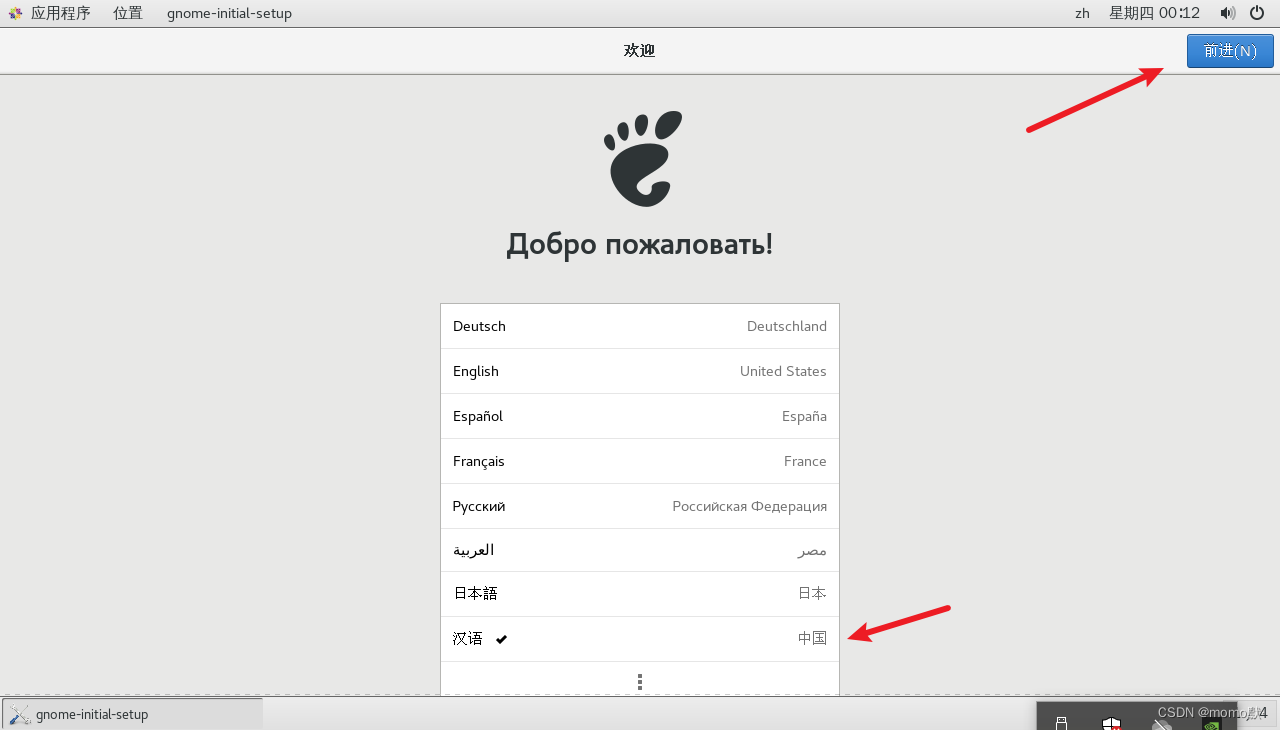Click the GNOME foot logo
Screen dimensions: 1280x730
point(643,158)
